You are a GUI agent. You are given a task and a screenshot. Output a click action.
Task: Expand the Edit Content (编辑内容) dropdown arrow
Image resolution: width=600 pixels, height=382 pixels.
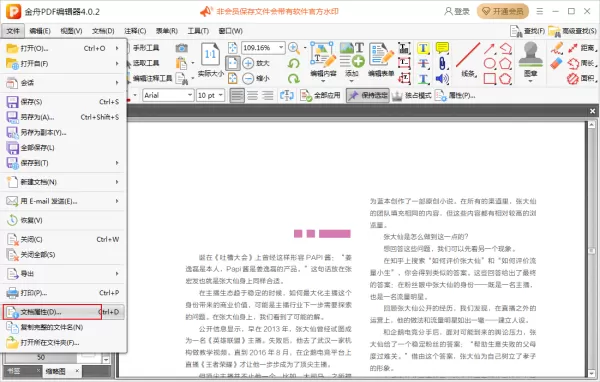pyautogui.click(x=323, y=81)
